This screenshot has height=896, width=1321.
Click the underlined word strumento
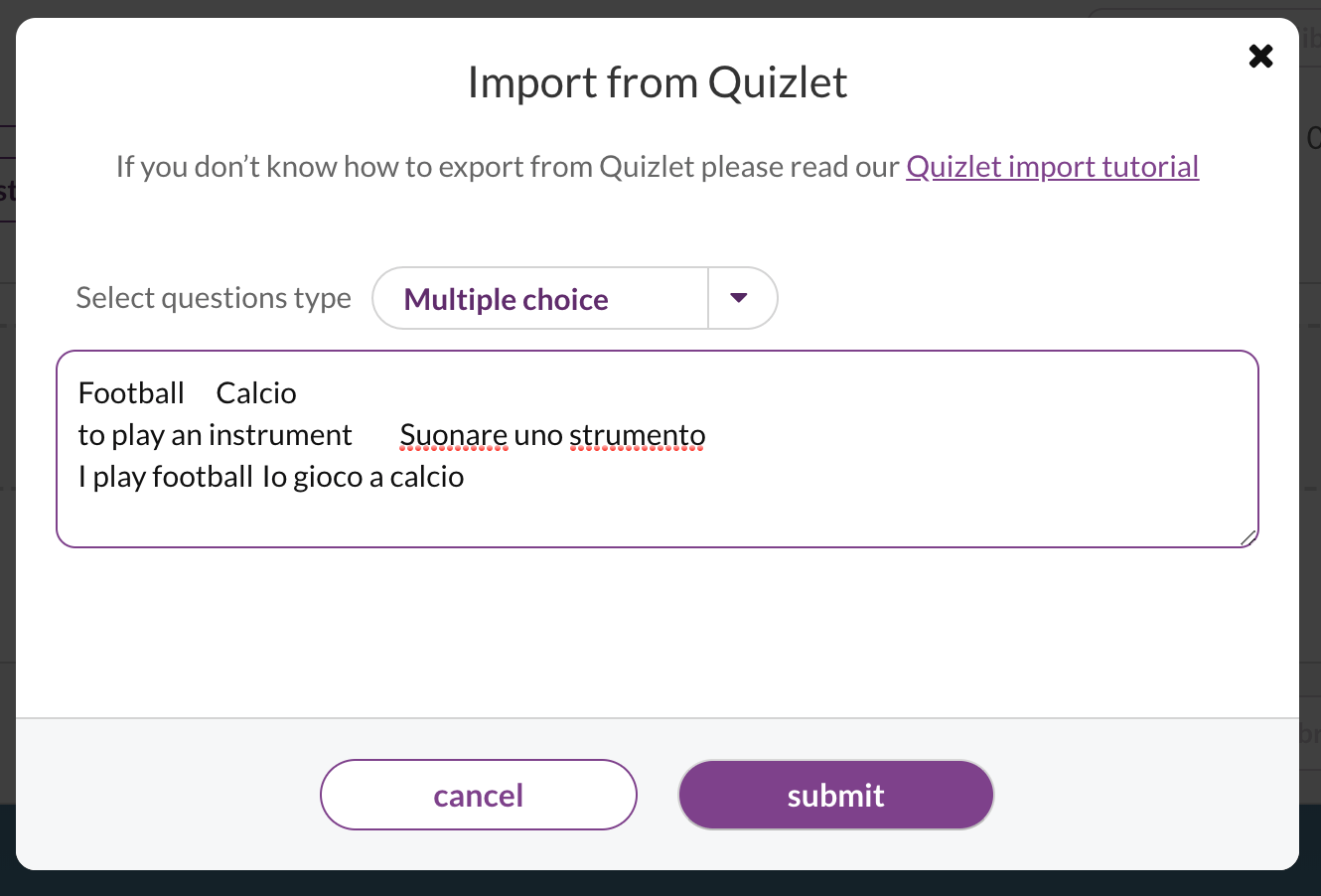(x=637, y=435)
